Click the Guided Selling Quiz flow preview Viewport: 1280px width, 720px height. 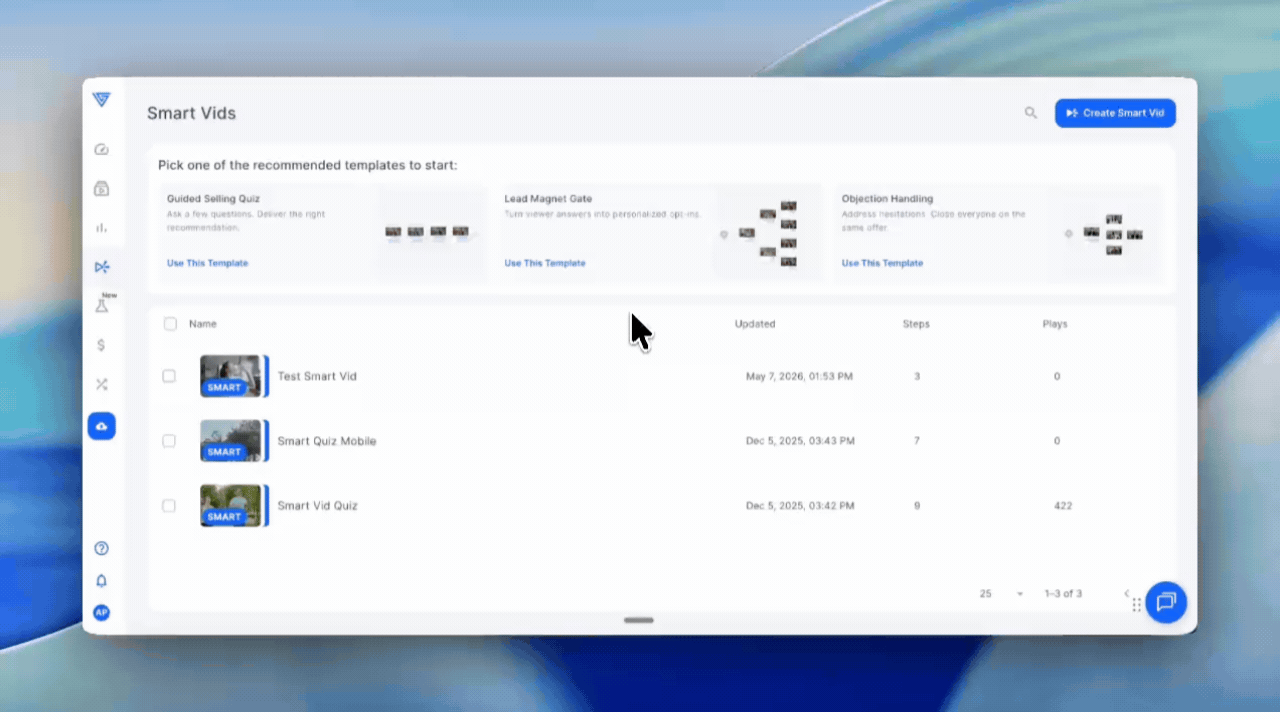[x=428, y=233]
